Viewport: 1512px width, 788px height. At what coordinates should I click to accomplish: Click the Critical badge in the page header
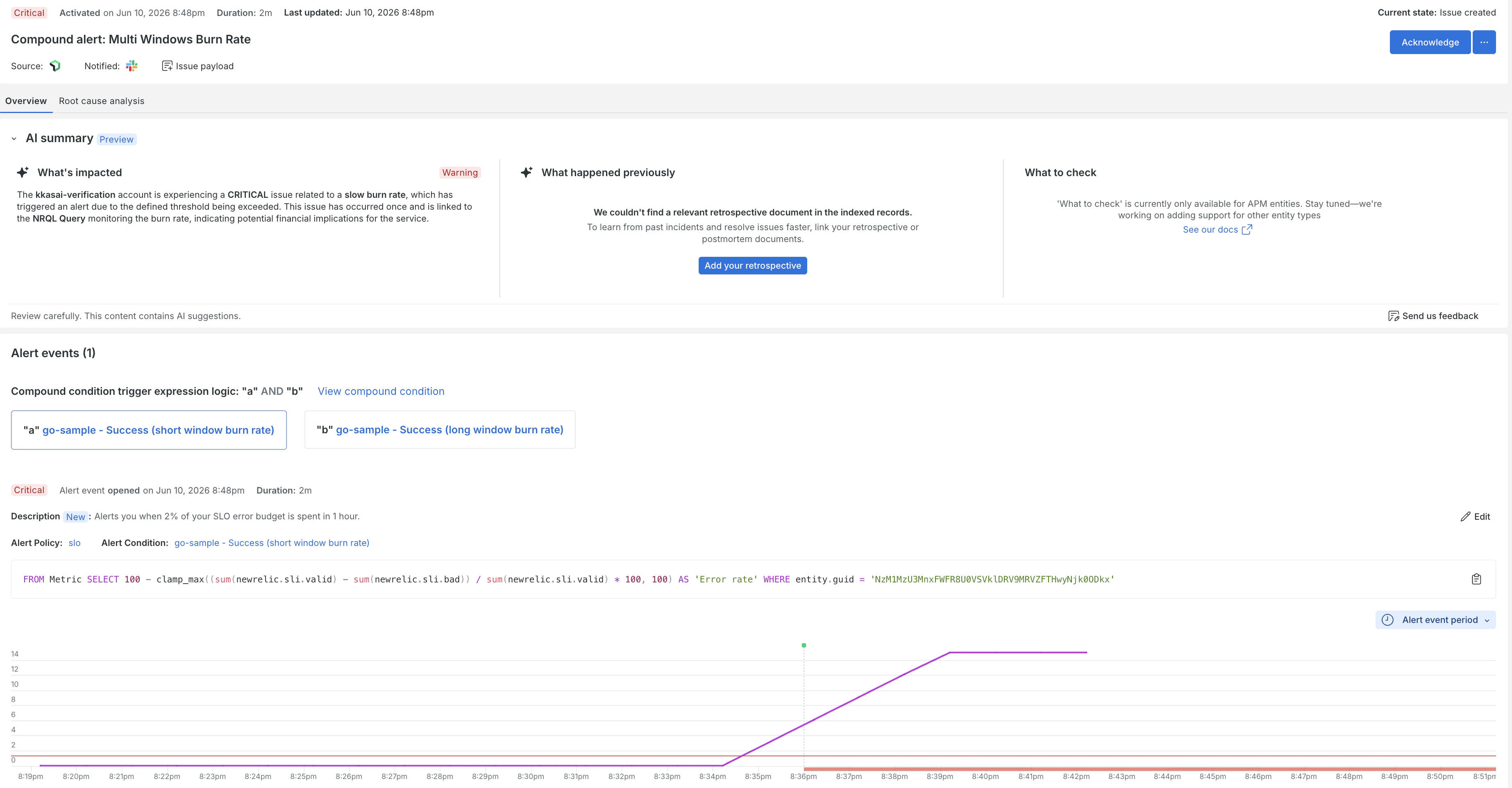[x=29, y=13]
